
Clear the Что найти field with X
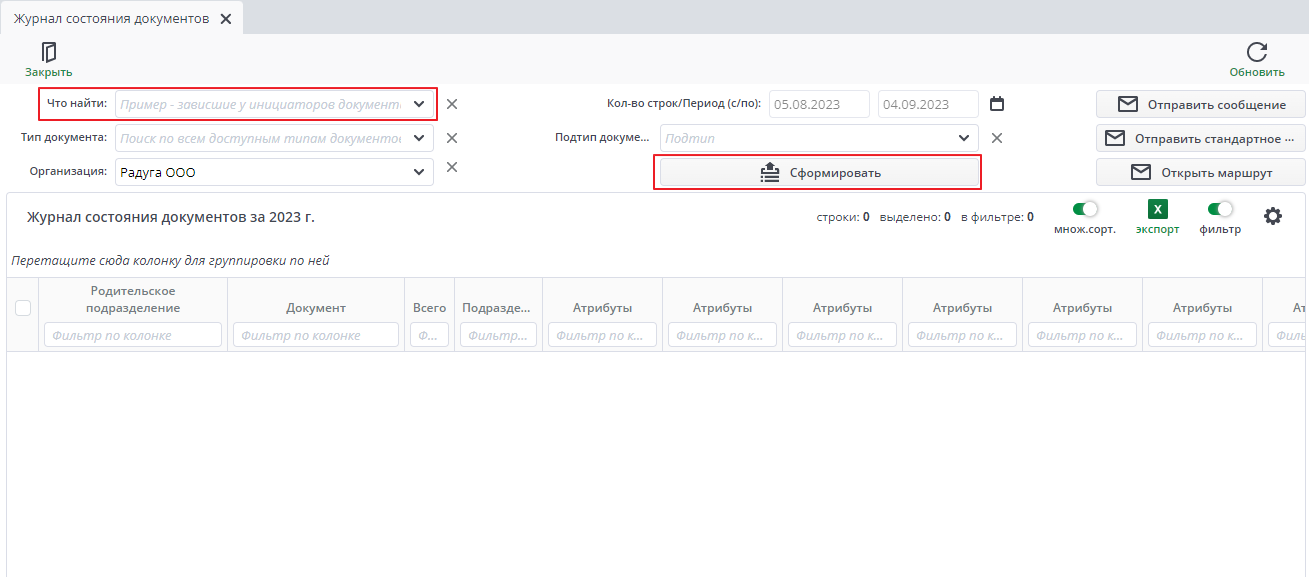pos(452,104)
